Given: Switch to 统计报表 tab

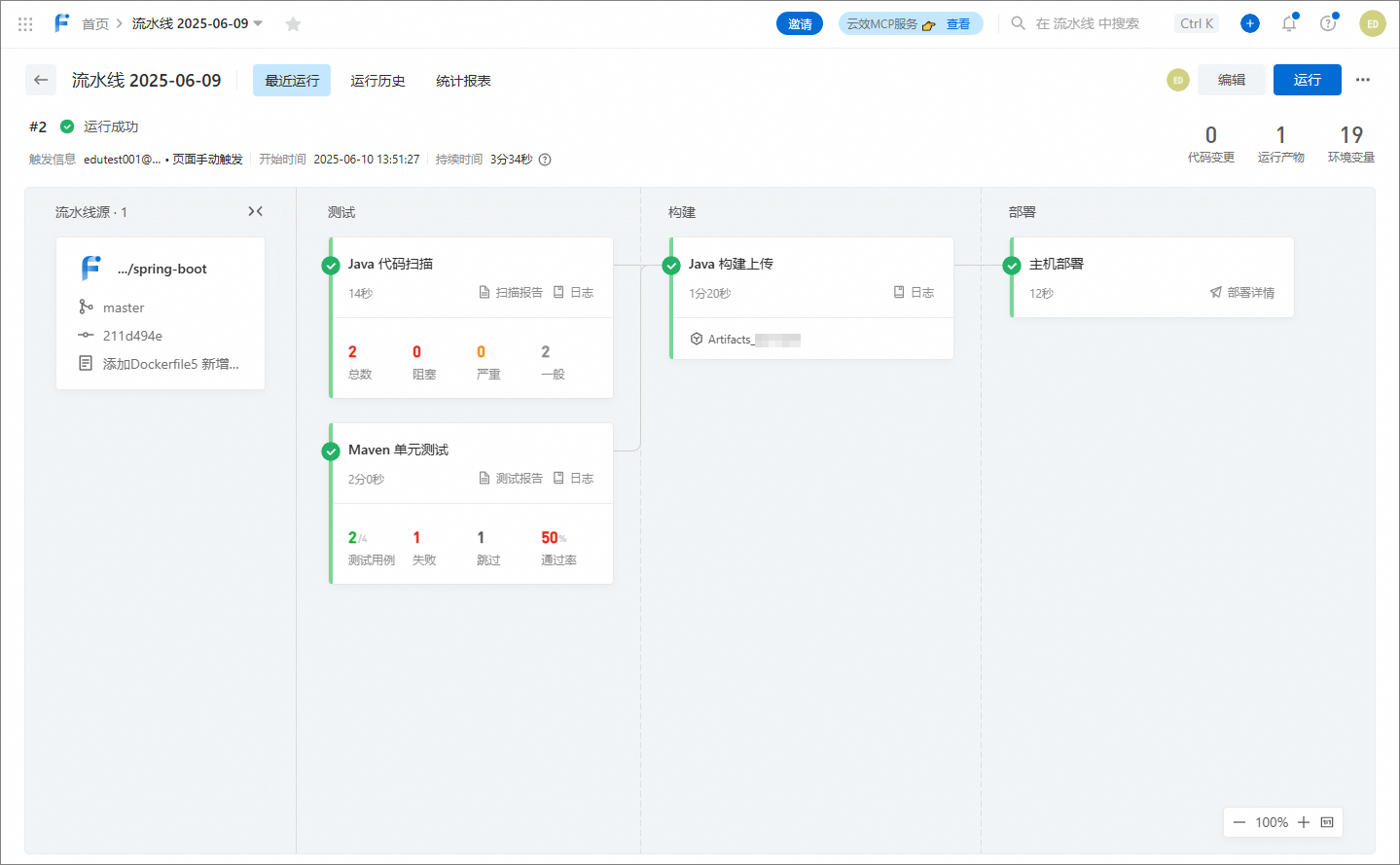Looking at the screenshot, I should [x=463, y=81].
